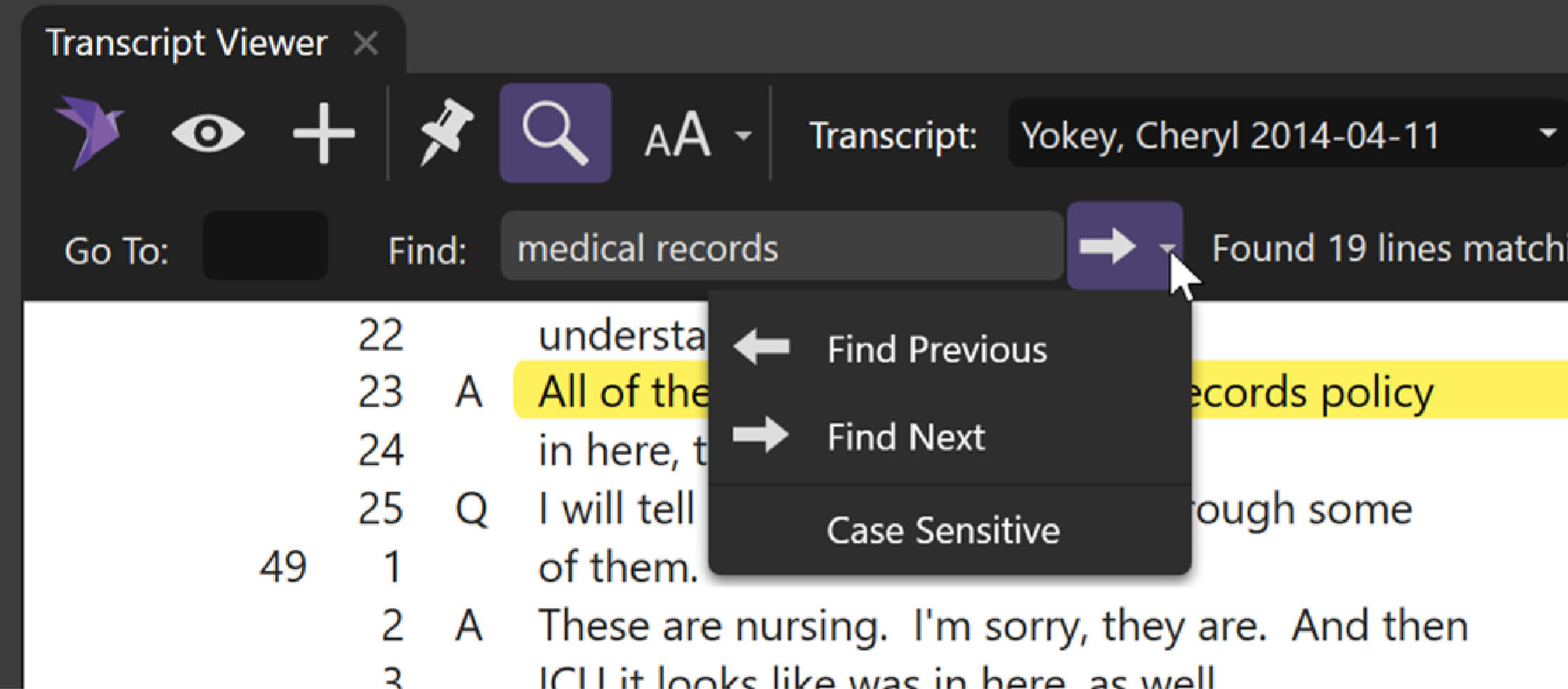Click the purple hummingbird logo icon
Viewport: 1568px width, 689px height.
coord(91,133)
